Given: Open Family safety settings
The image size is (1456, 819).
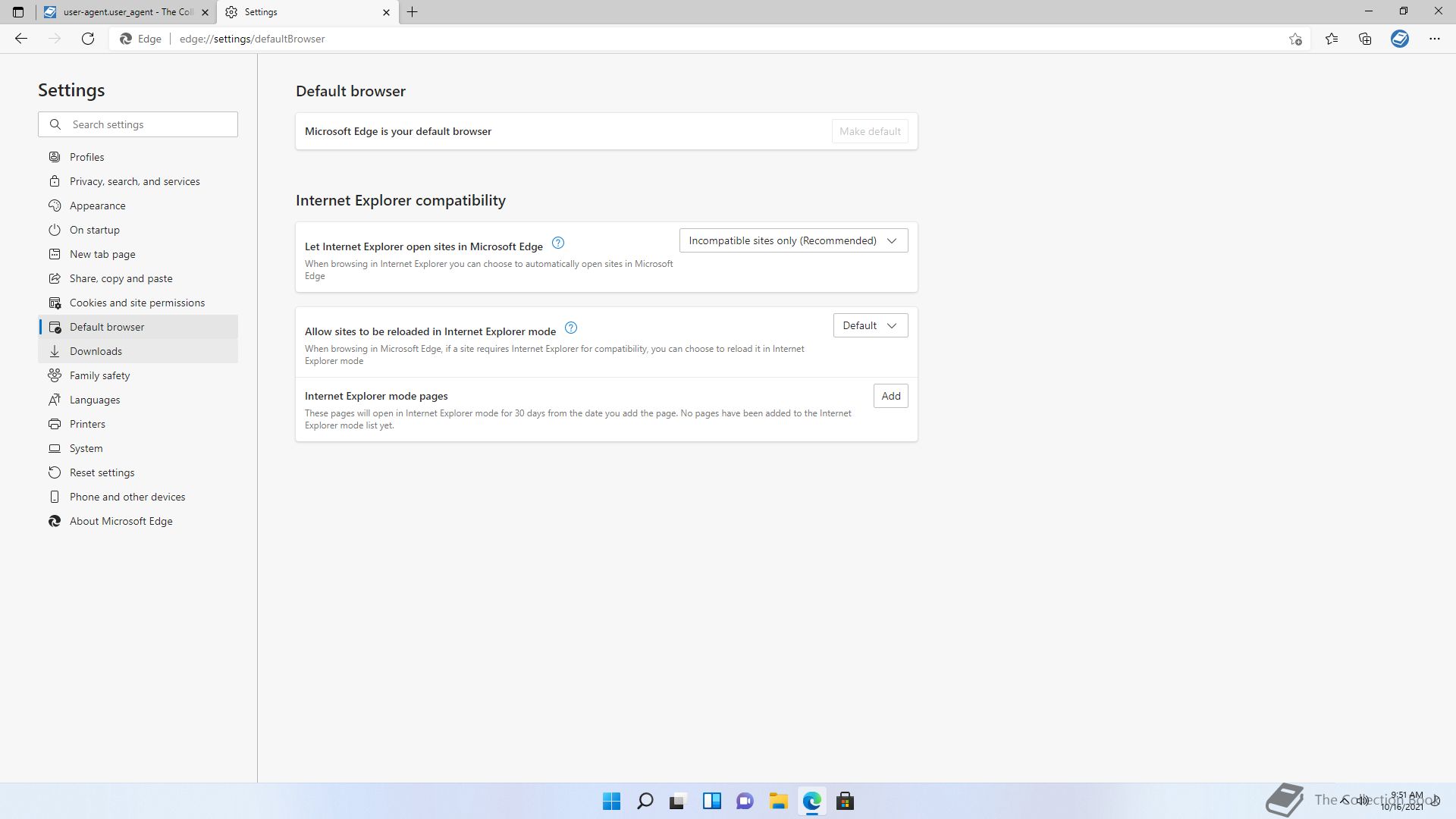Looking at the screenshot, I should point(138,375).
